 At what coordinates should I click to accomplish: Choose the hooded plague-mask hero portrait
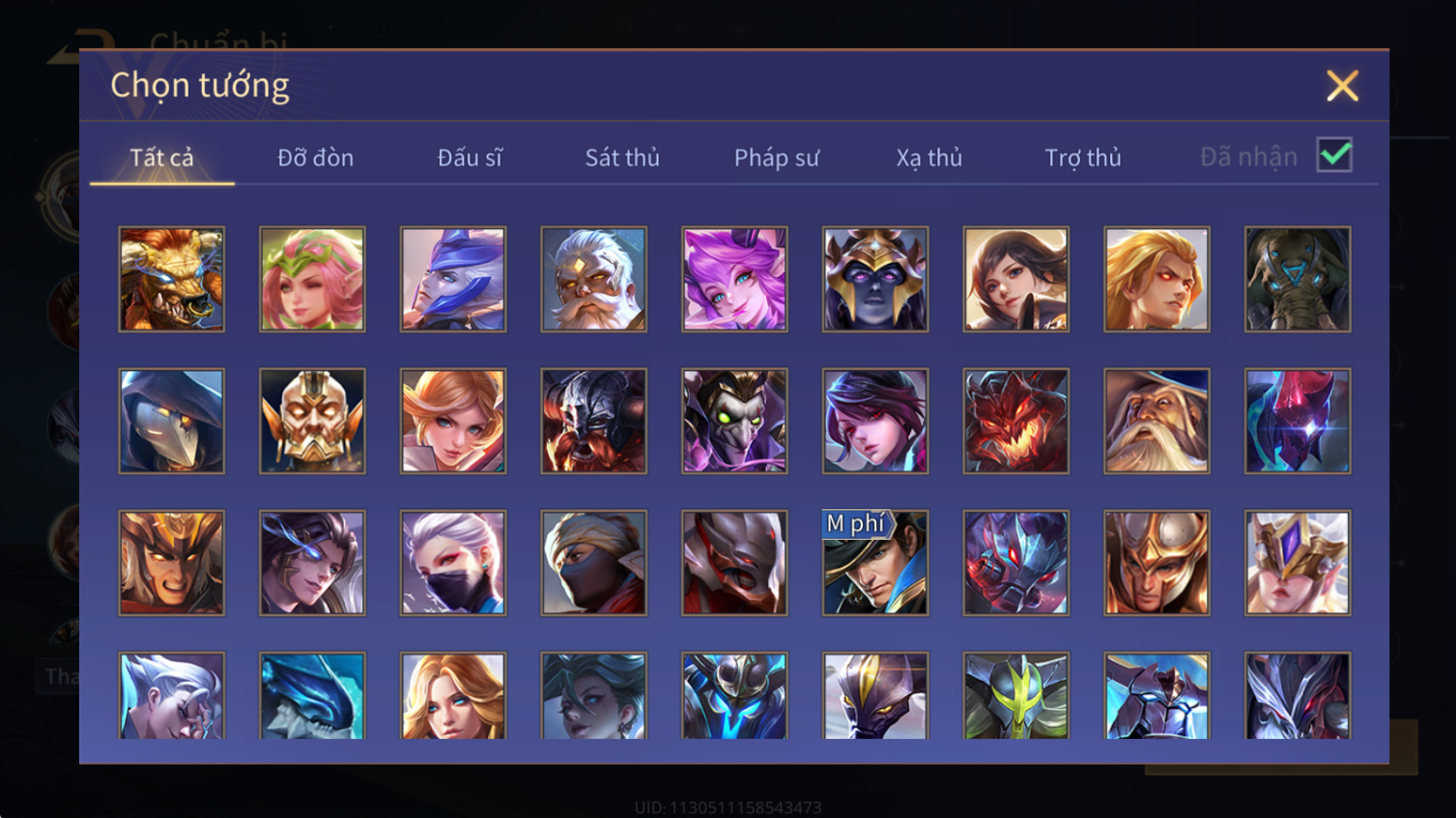tap(171, 421)
